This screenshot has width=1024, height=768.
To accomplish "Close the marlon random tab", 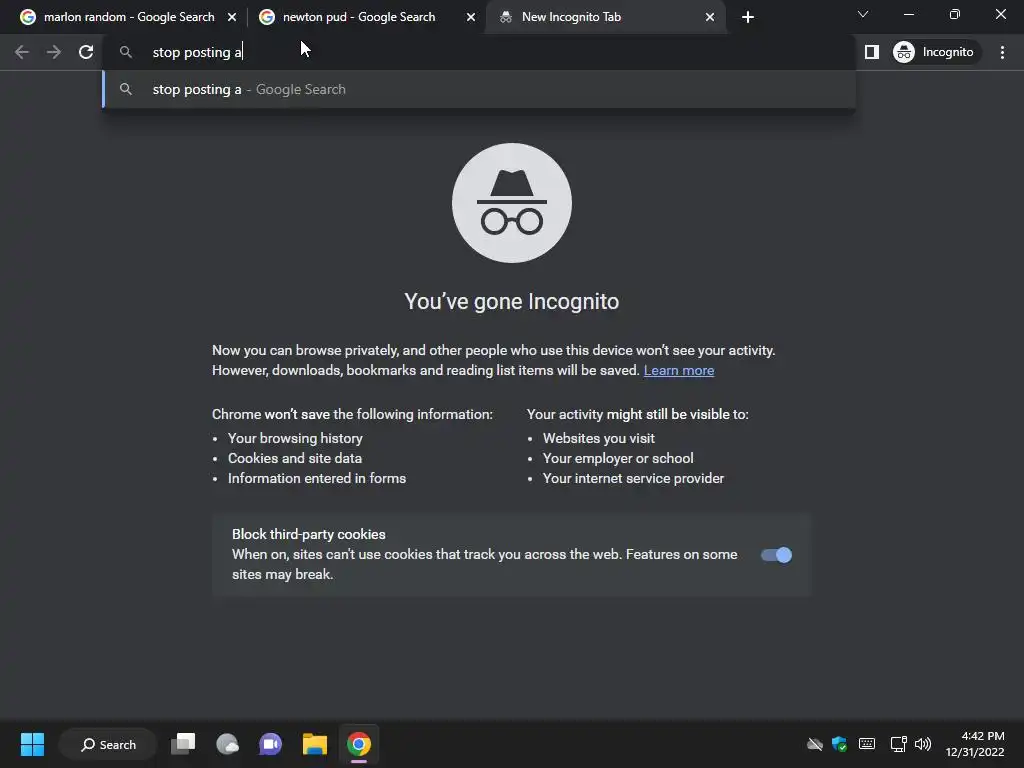I will [x=232, y=17].
